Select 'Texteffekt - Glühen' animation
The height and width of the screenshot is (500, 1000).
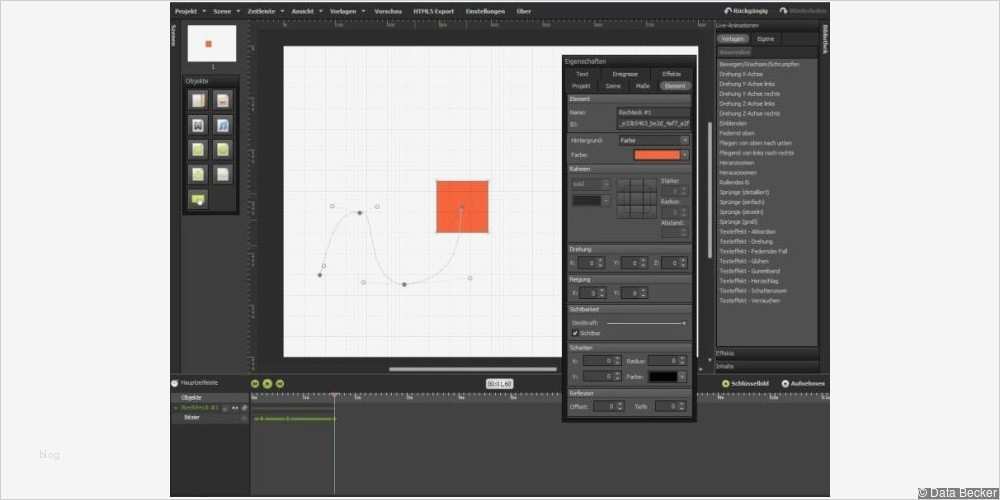point(745,261)
